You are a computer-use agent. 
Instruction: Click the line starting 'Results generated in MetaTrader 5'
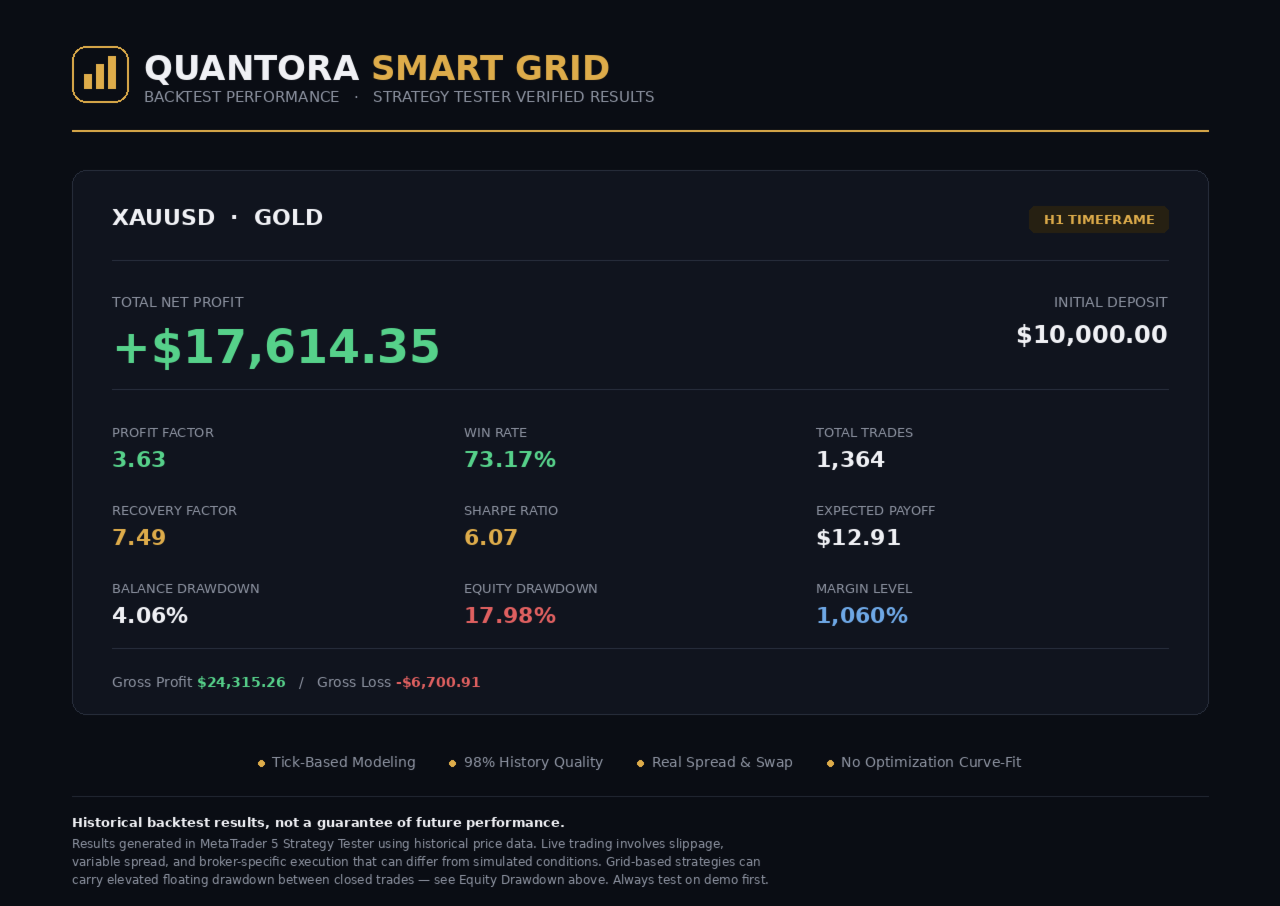pos(398,844)
